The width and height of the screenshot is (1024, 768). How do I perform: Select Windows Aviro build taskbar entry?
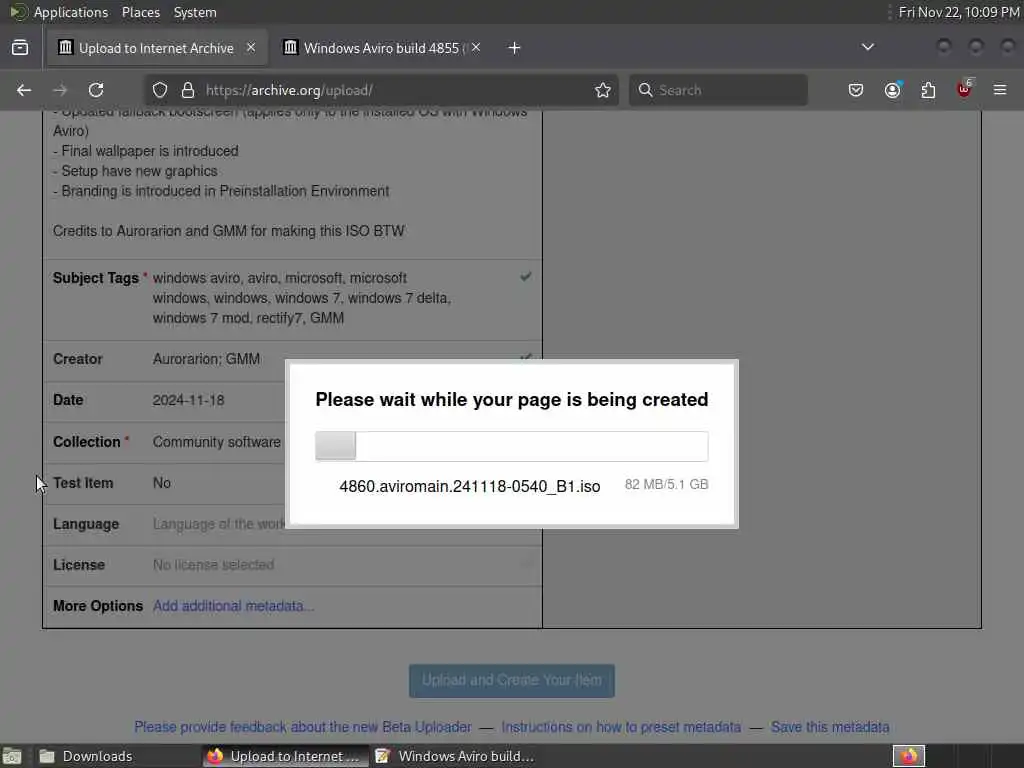point(455,756)
